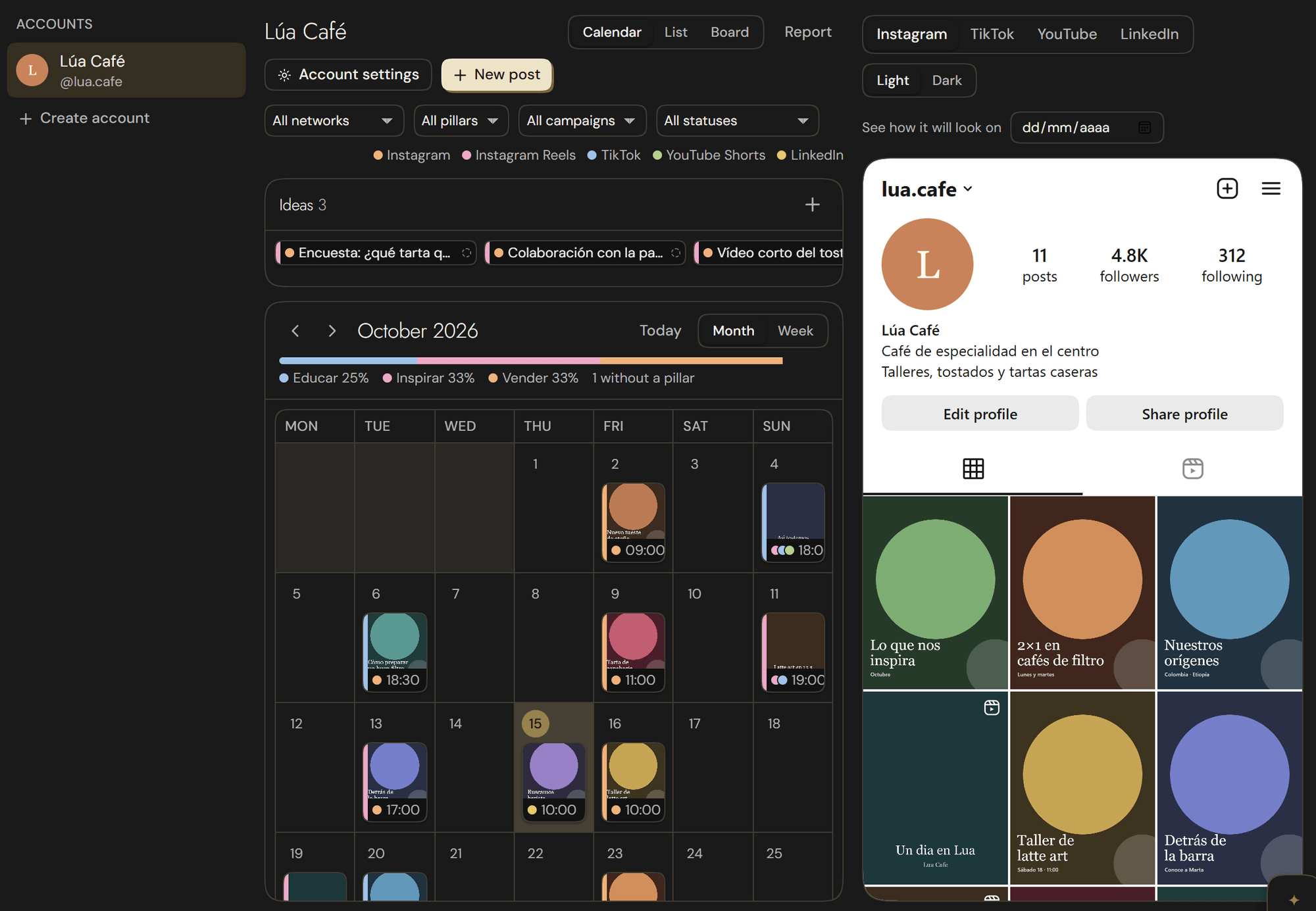The width and height of the screenshot is (1316, 911).
Task: Click the status icon on the Encuesta idea chip
Action: coord(467,253)
